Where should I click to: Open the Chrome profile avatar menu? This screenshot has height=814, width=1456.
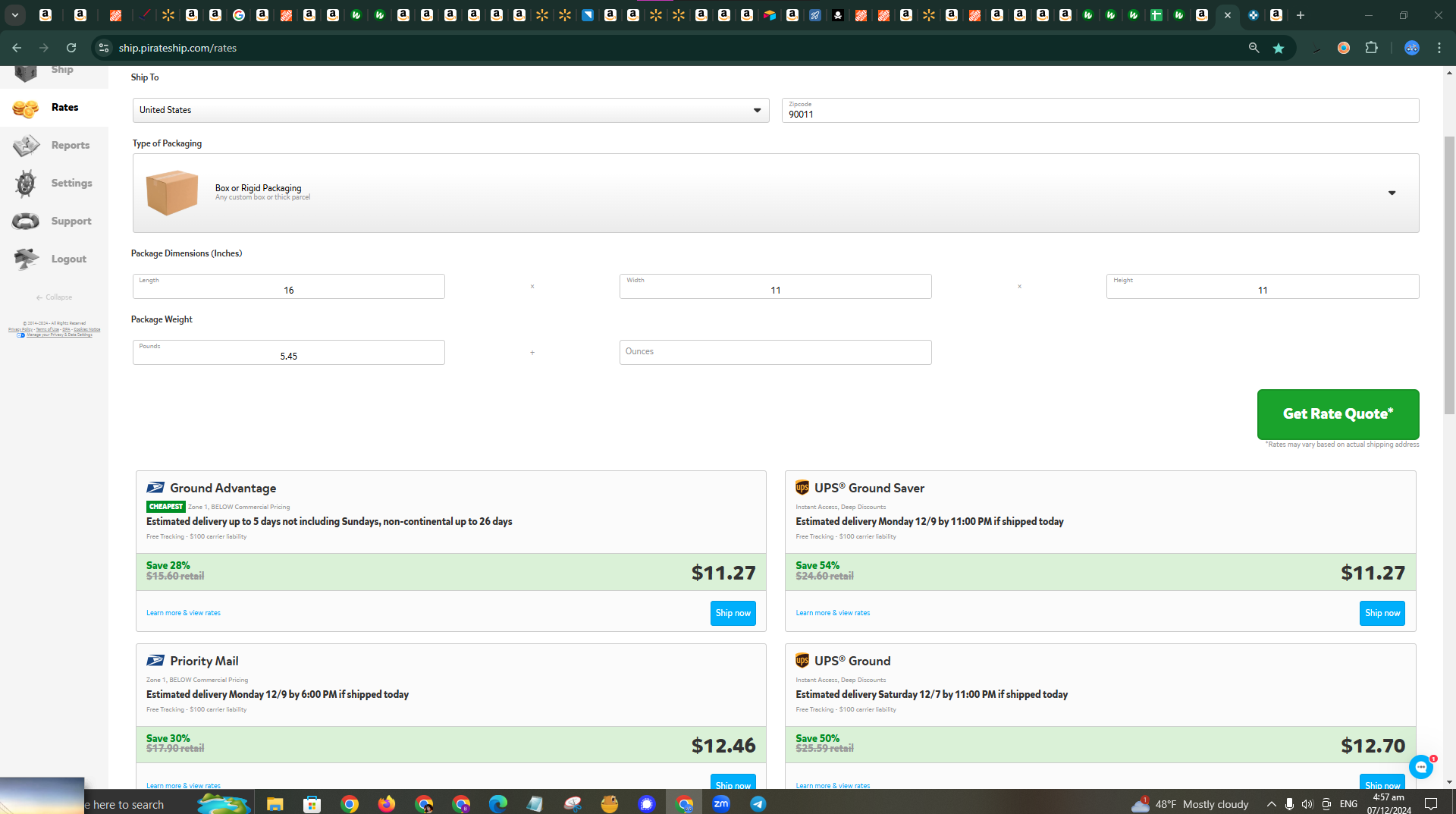coord(1411,48)
